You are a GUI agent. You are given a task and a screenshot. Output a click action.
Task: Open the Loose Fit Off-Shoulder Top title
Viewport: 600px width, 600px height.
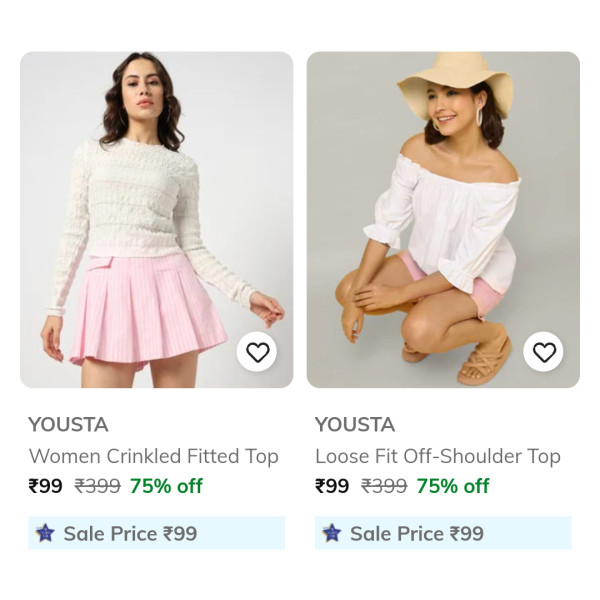pos(438,456)
